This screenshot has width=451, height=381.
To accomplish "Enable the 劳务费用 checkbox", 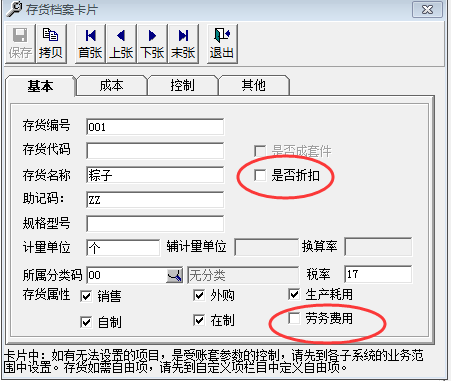I will (x=294, y=318).
